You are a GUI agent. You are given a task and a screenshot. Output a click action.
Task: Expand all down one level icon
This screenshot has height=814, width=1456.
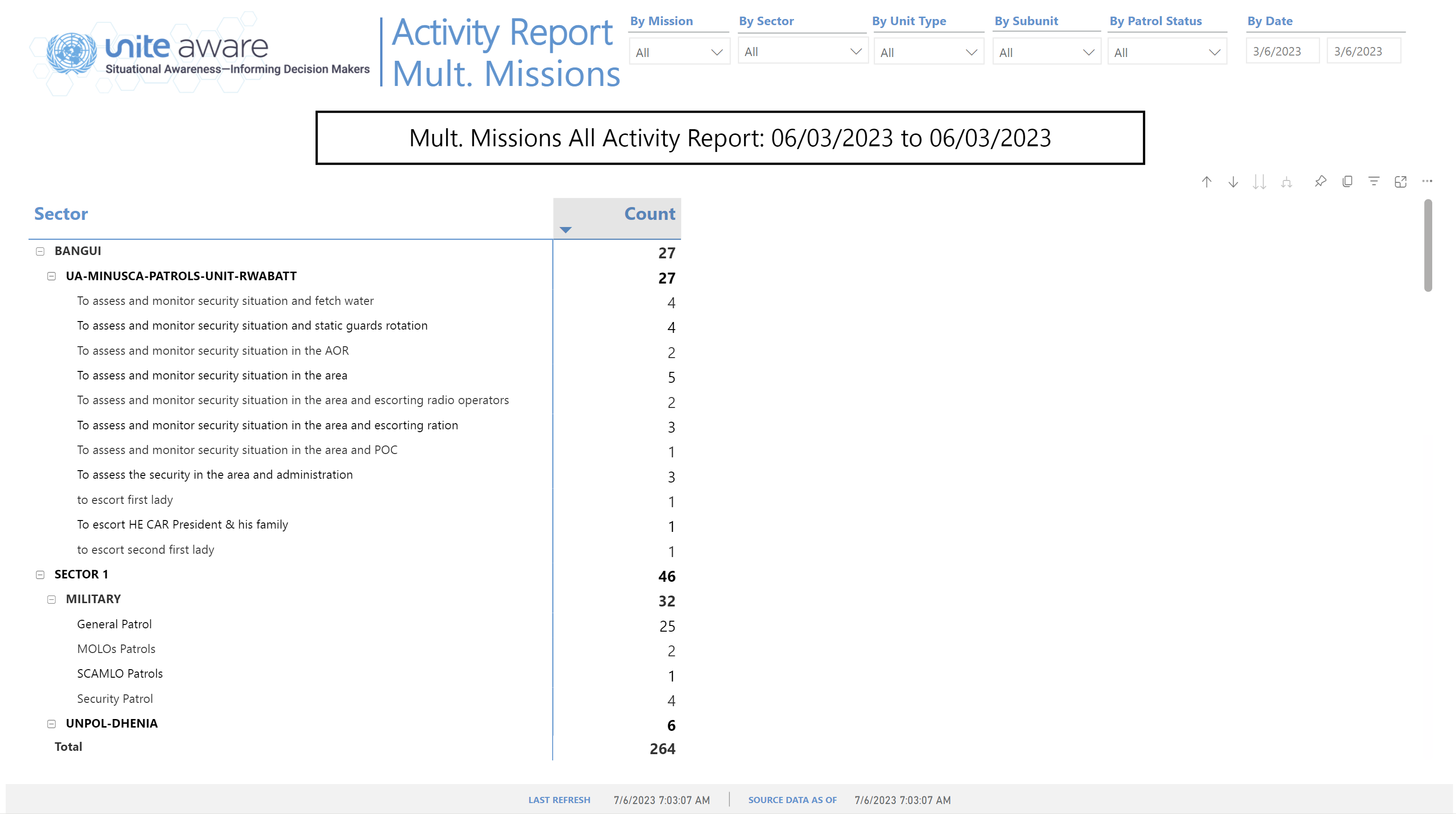click(1286, 181)
